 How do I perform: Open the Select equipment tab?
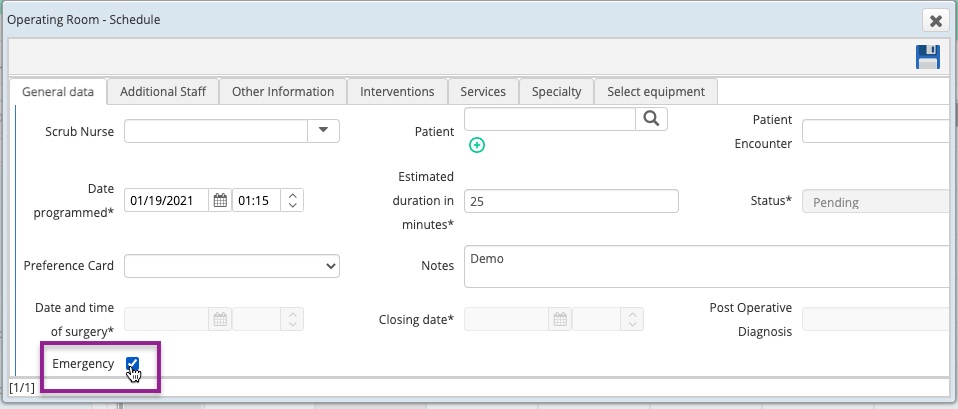(x=656, y=92)
